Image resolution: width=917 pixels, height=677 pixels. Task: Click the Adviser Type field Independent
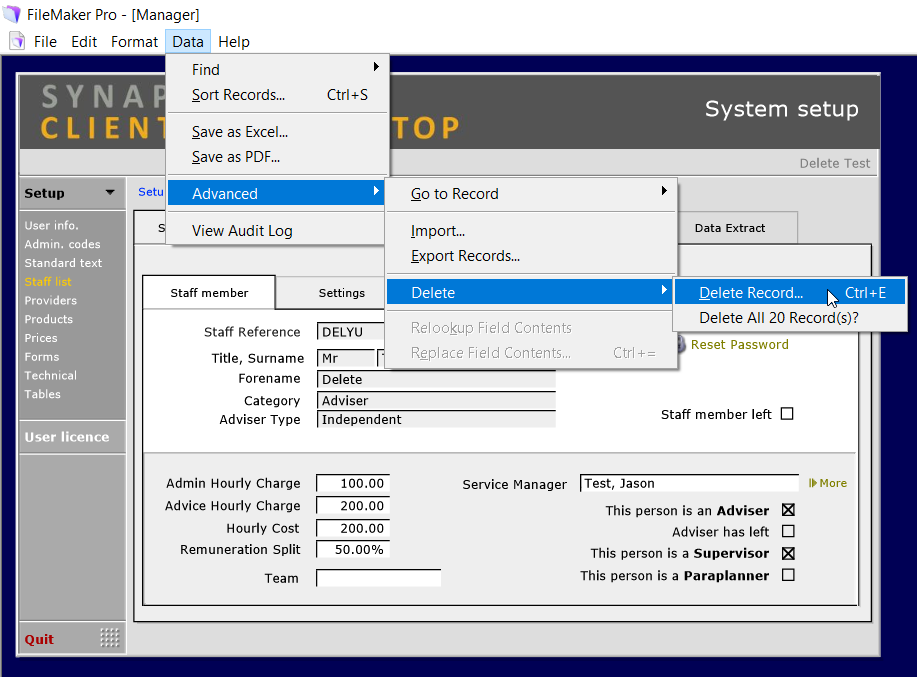point(436,419)
